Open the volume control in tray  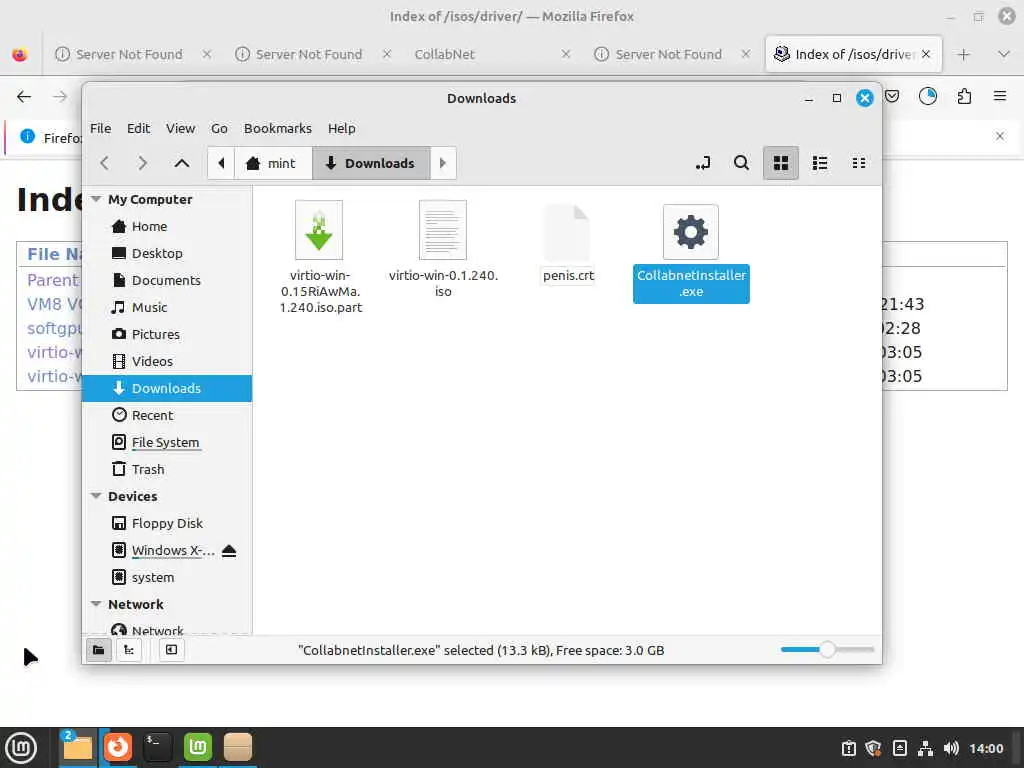[x=952, y=748]
